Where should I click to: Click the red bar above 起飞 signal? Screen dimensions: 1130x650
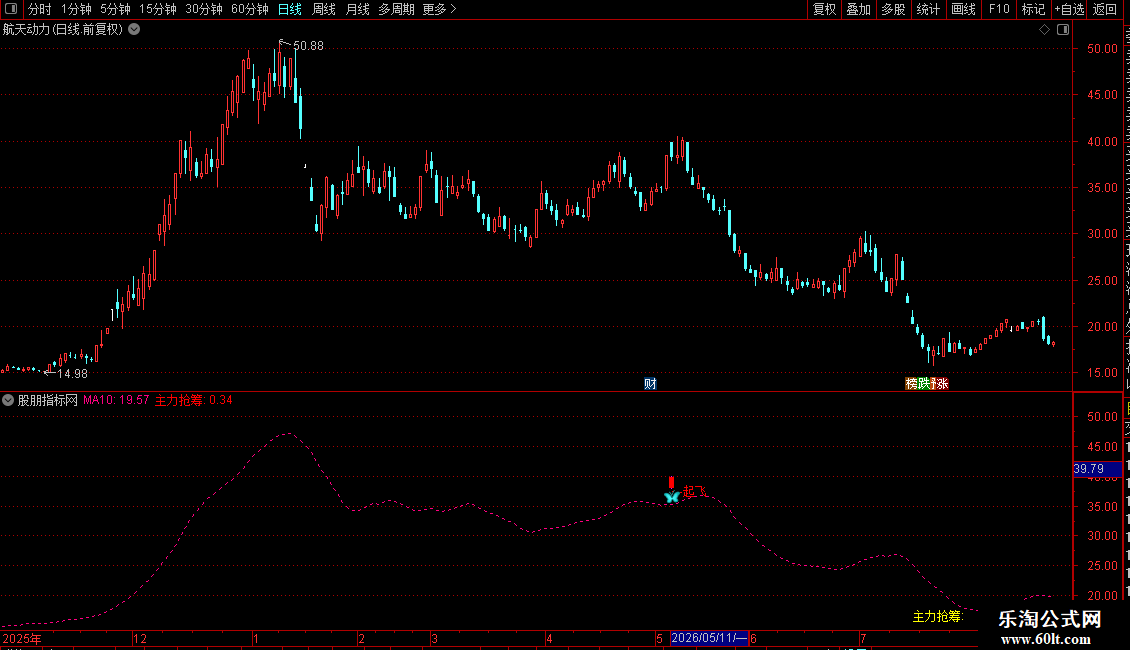672,482
